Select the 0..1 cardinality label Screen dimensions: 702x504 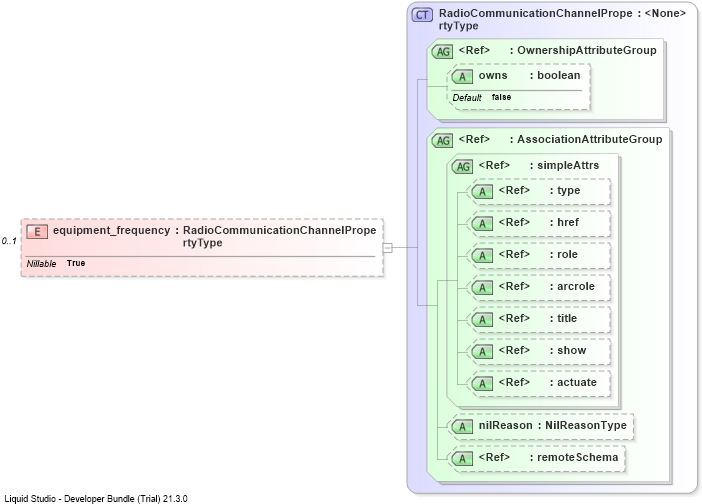9,241
